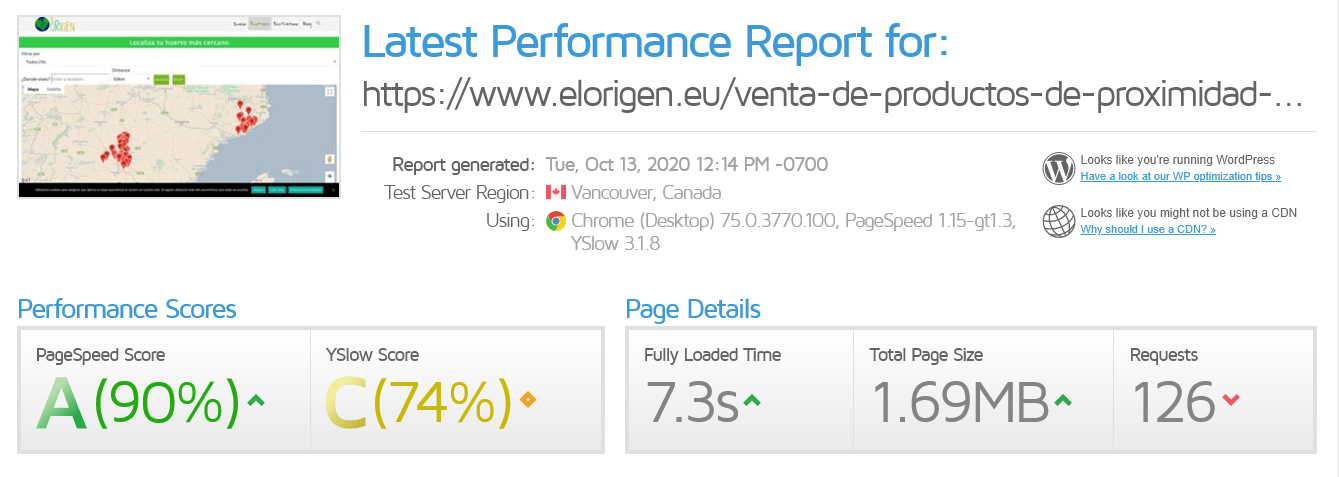1339x477 pixels.
Task: Click red down arrow beside 126 requests
Action: tap(1231, 401)
